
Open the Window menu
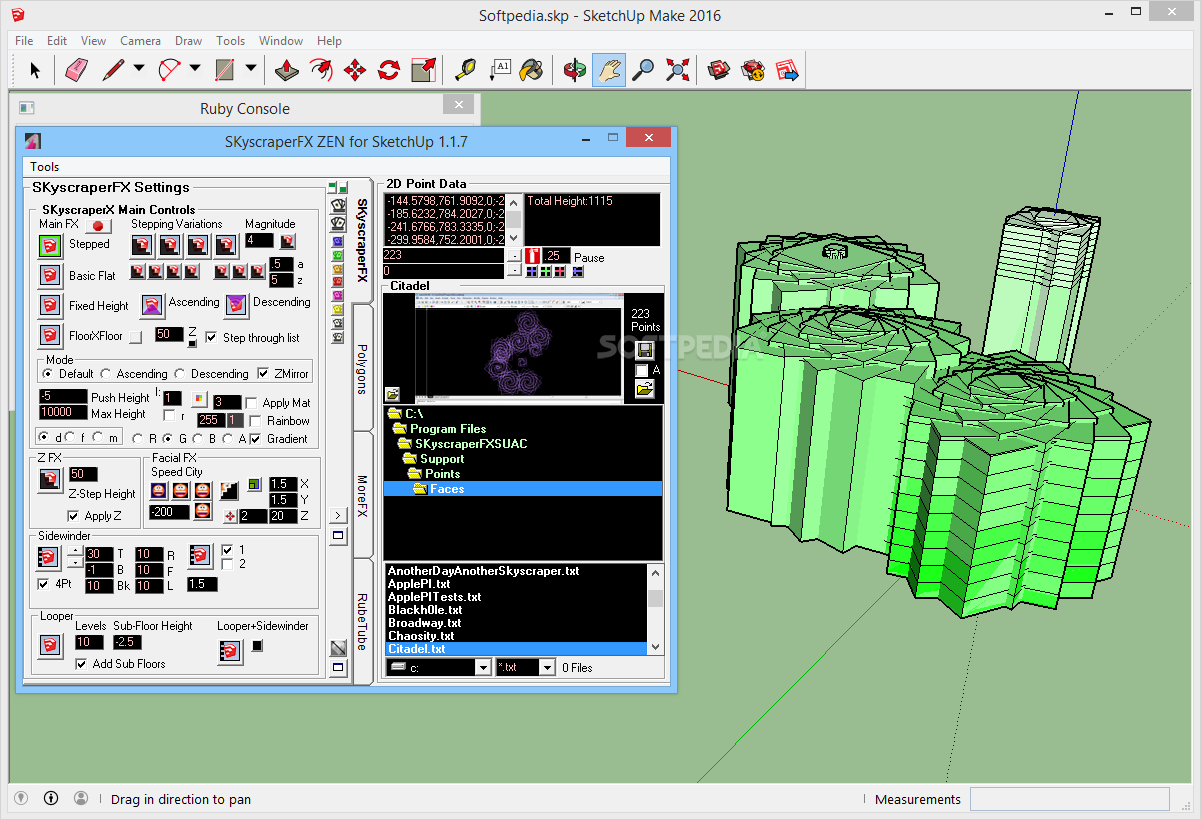pos(281,41)
